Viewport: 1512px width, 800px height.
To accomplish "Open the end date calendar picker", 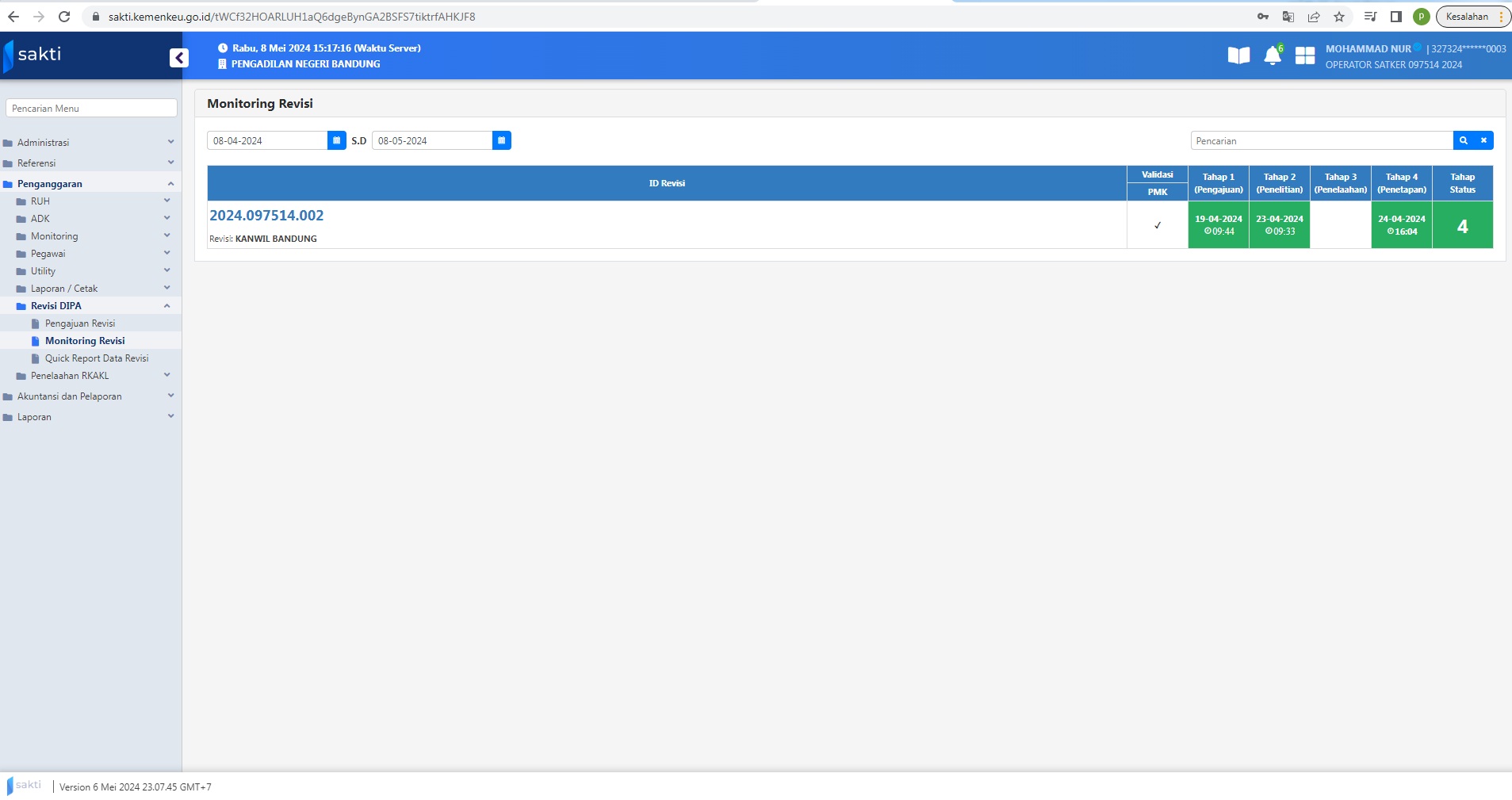I will point(501,140).
